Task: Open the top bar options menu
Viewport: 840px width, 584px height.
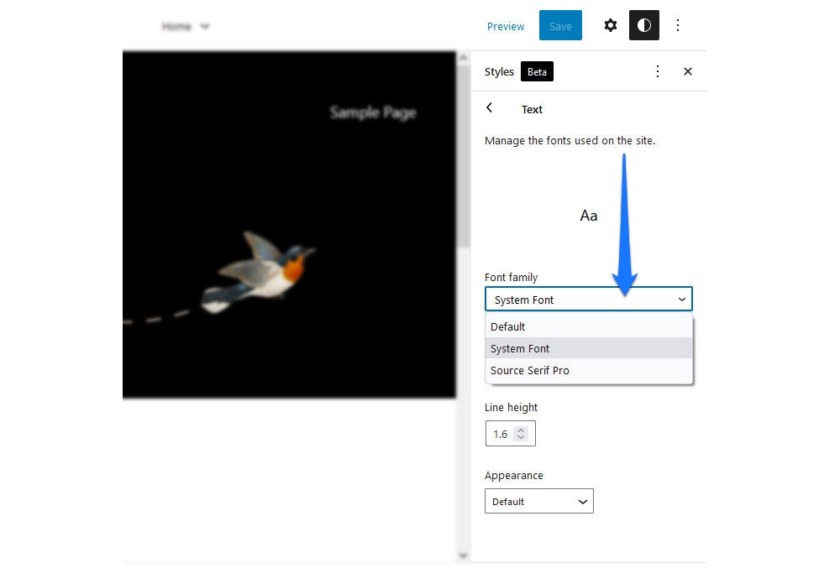Action: pos(678,25)
